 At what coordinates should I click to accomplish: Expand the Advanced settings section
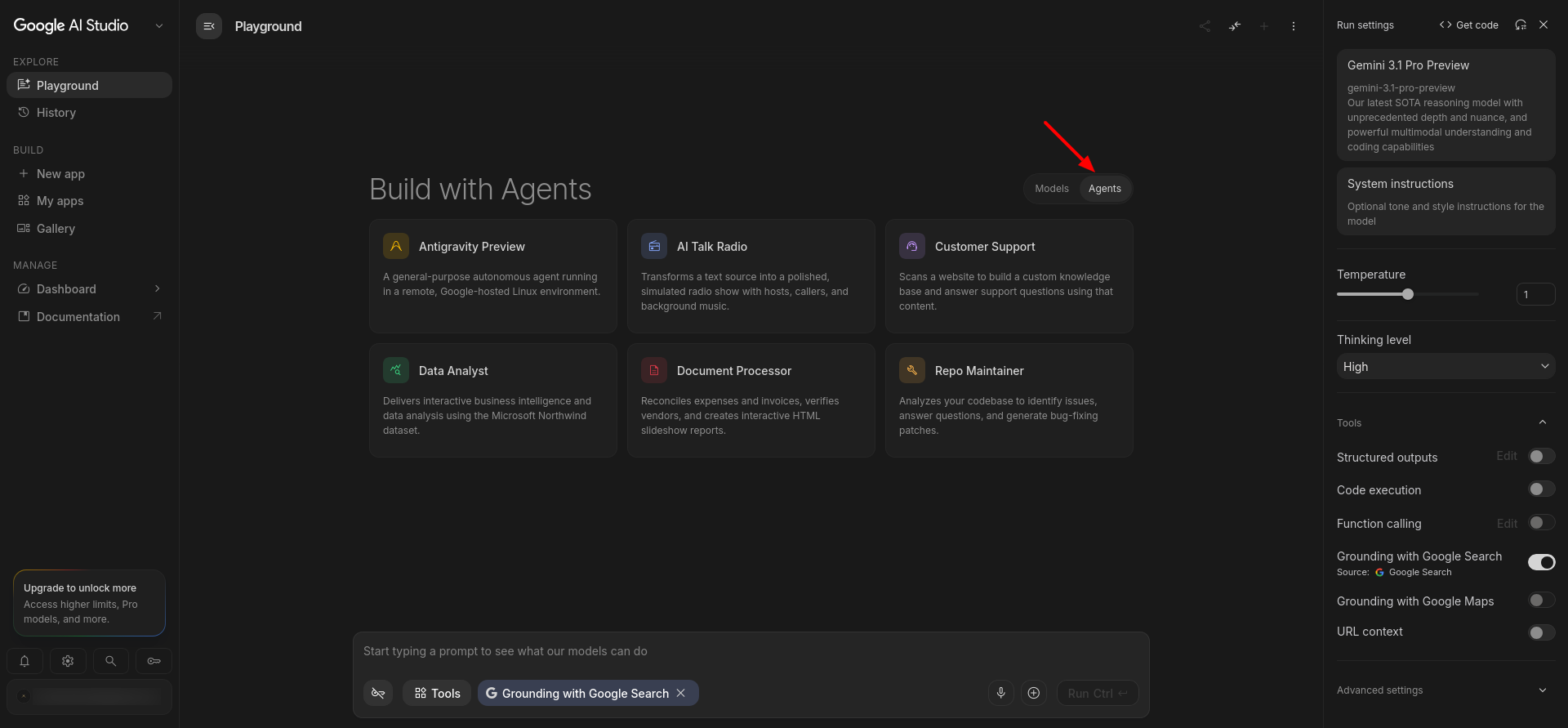1445,690
